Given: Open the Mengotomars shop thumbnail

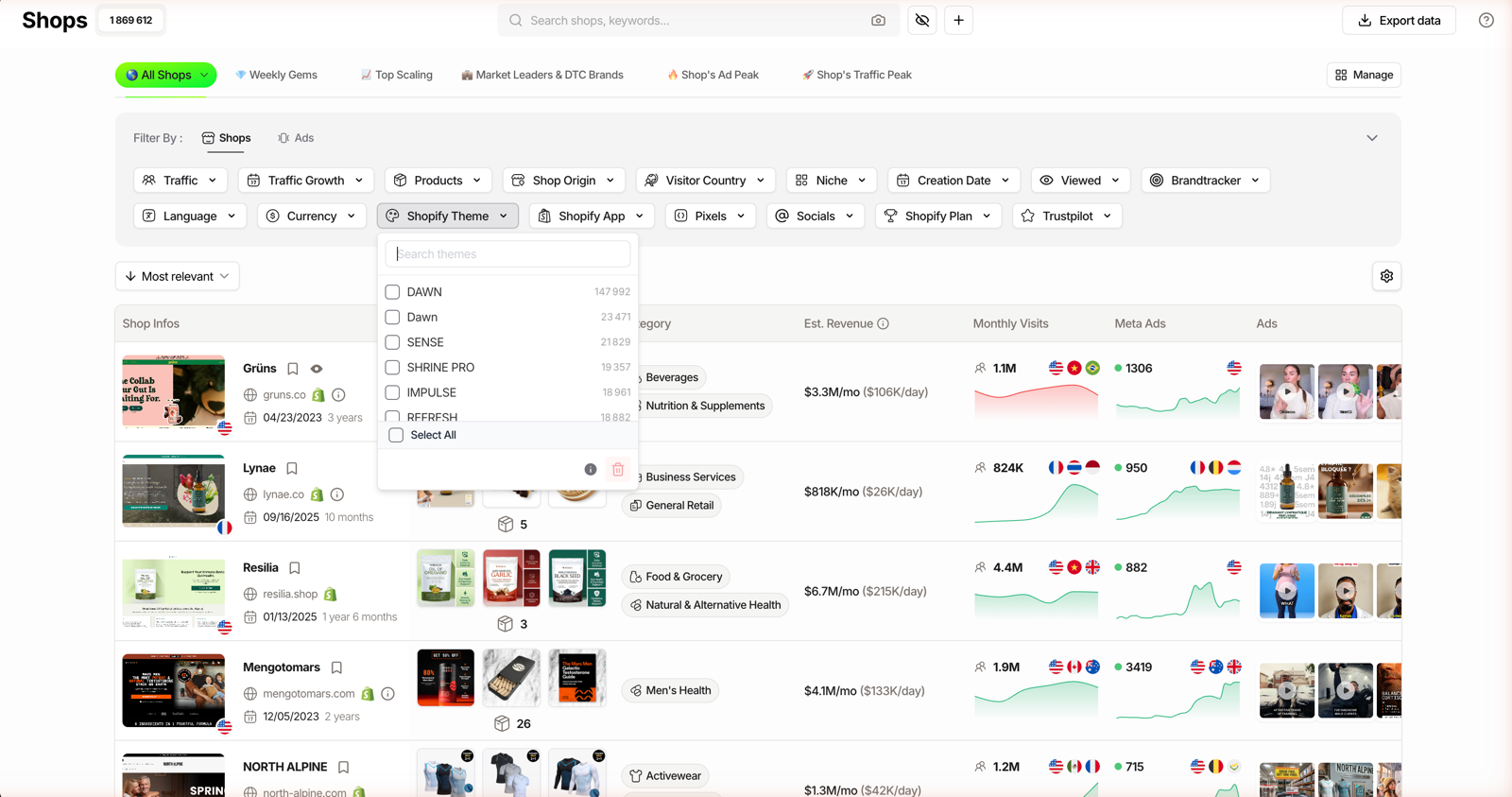Looking at the screenshot, I should click(174, 691).
